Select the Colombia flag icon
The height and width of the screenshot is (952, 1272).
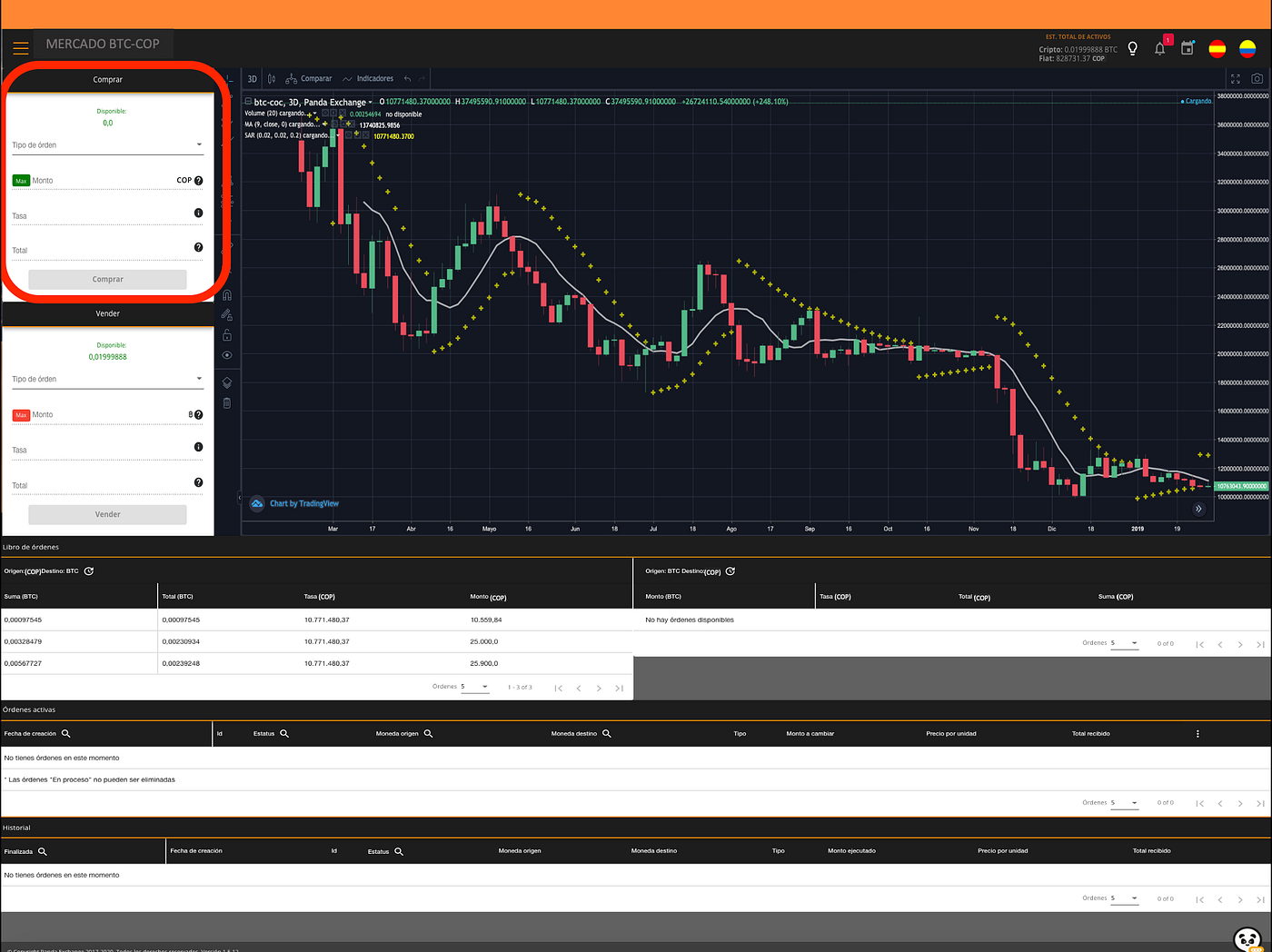(x=1247, y=49)
